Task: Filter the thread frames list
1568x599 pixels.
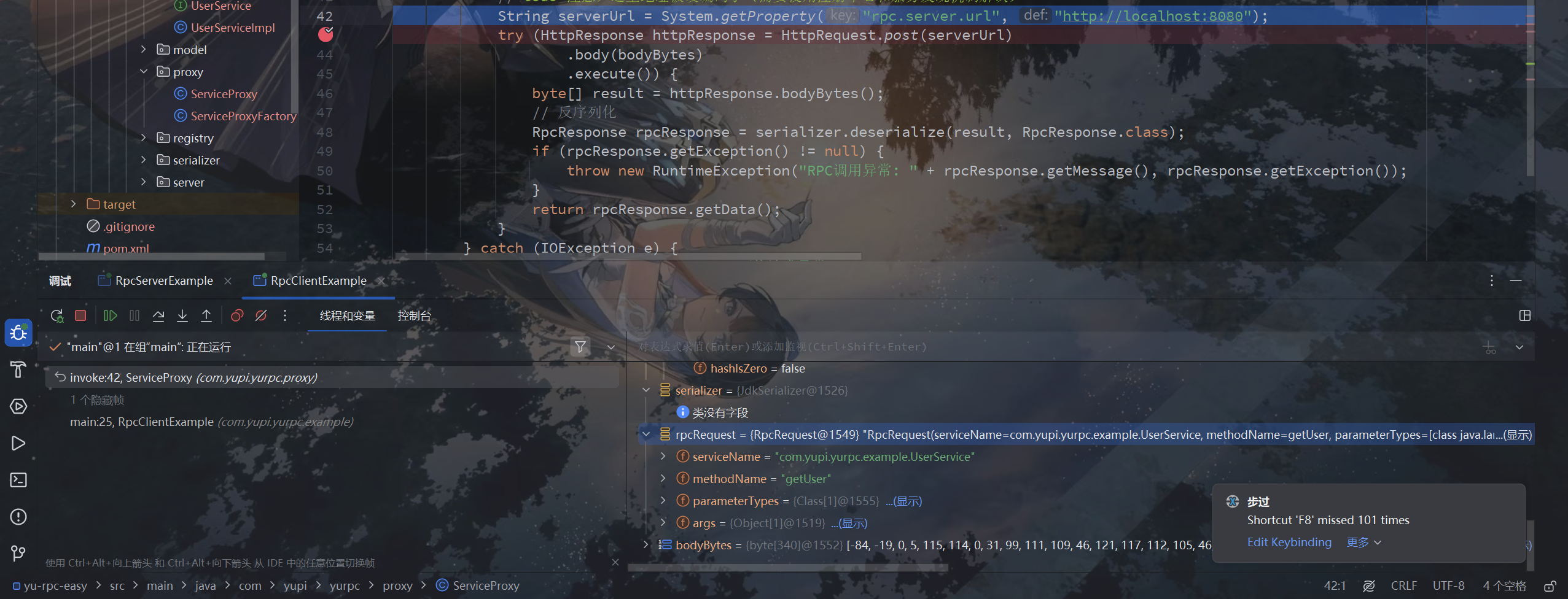Action: (580, 347)
